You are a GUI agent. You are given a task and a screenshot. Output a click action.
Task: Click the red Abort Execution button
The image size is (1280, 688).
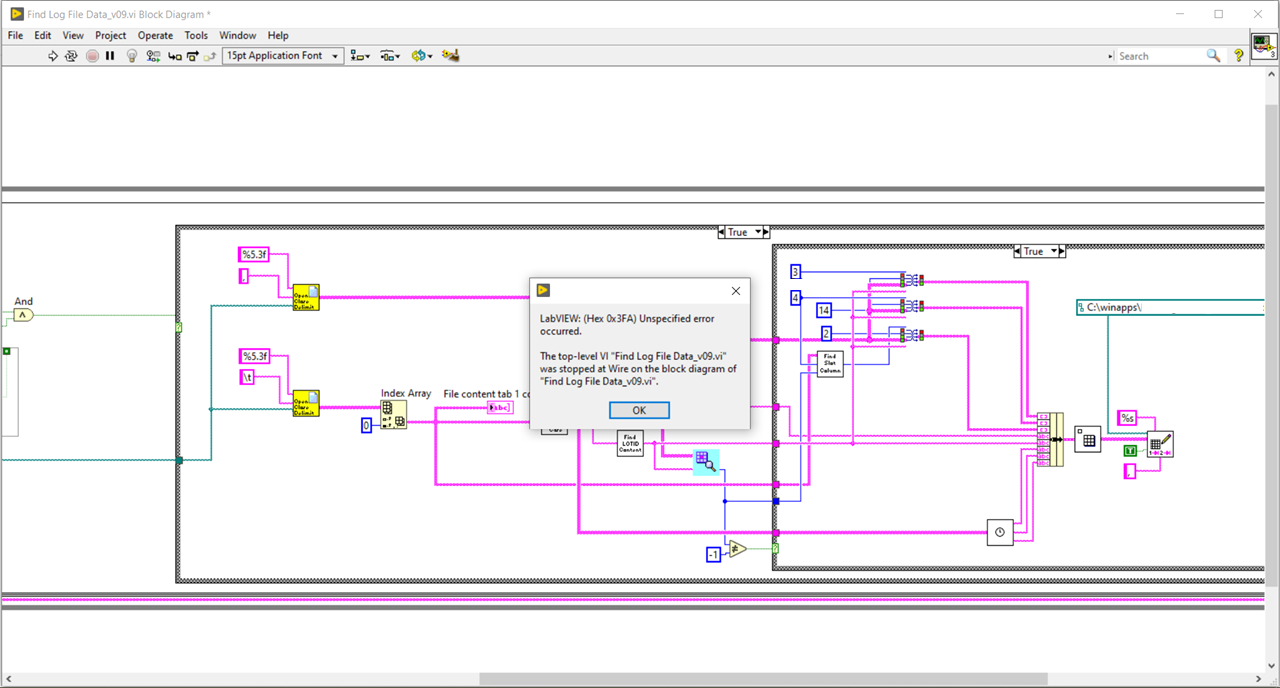(92, 56)
